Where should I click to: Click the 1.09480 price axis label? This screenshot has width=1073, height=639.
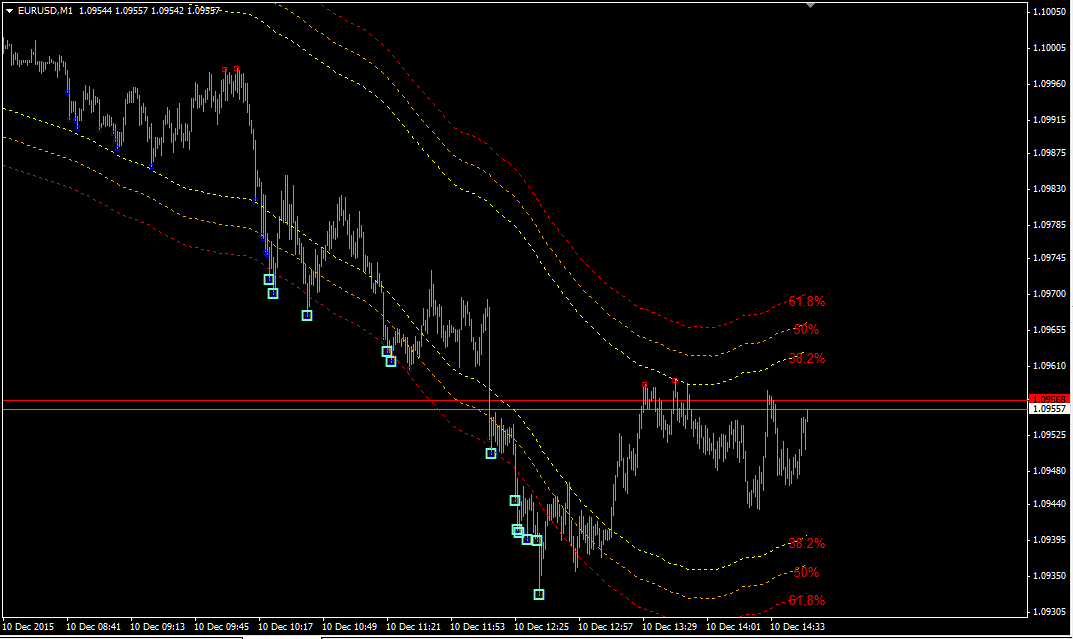1049,471
